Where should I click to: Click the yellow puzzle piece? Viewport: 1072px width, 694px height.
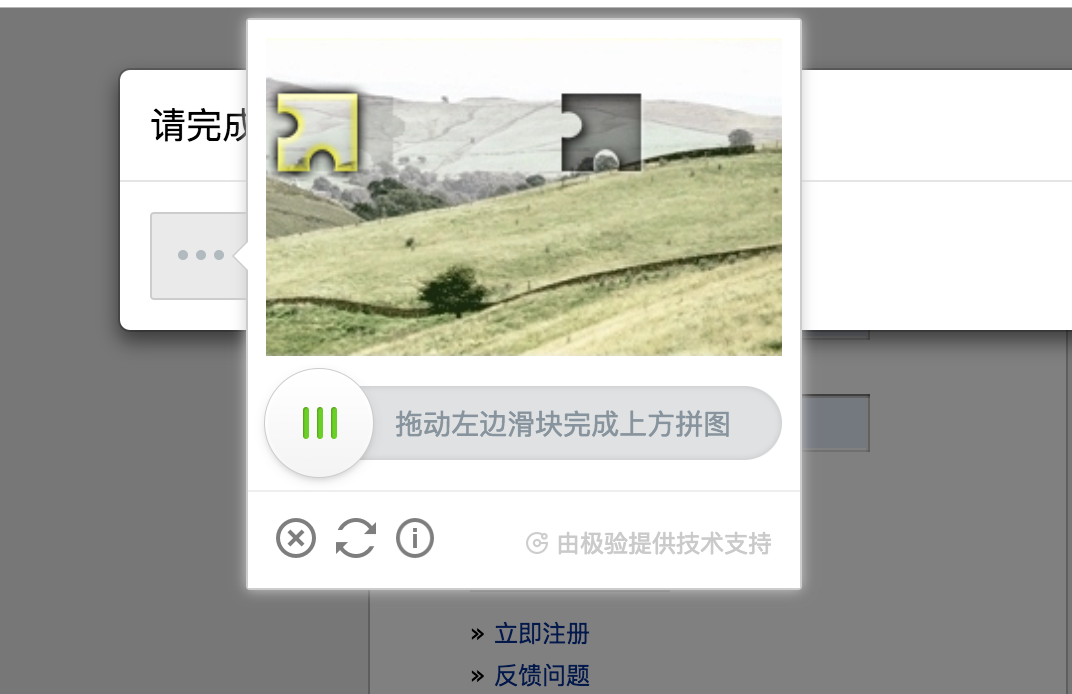[x=317, y=132]
